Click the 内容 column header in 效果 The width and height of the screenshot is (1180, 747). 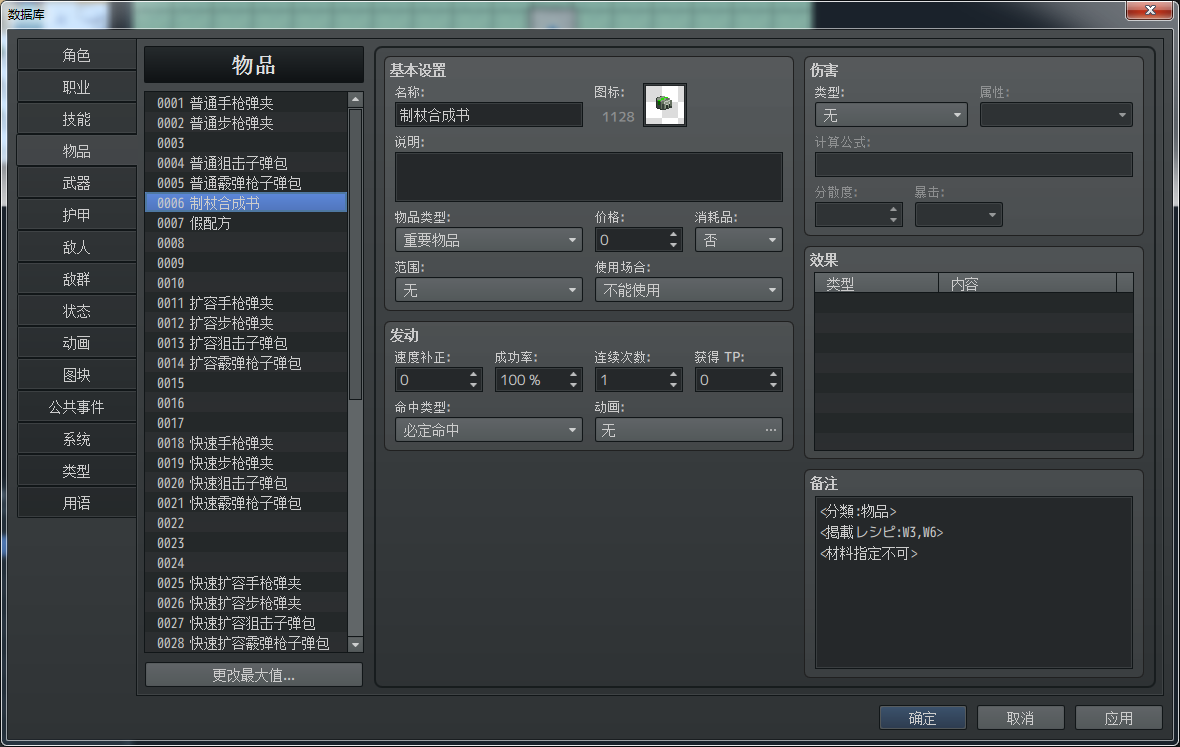pyautogui.click(x=1028, y=284)
